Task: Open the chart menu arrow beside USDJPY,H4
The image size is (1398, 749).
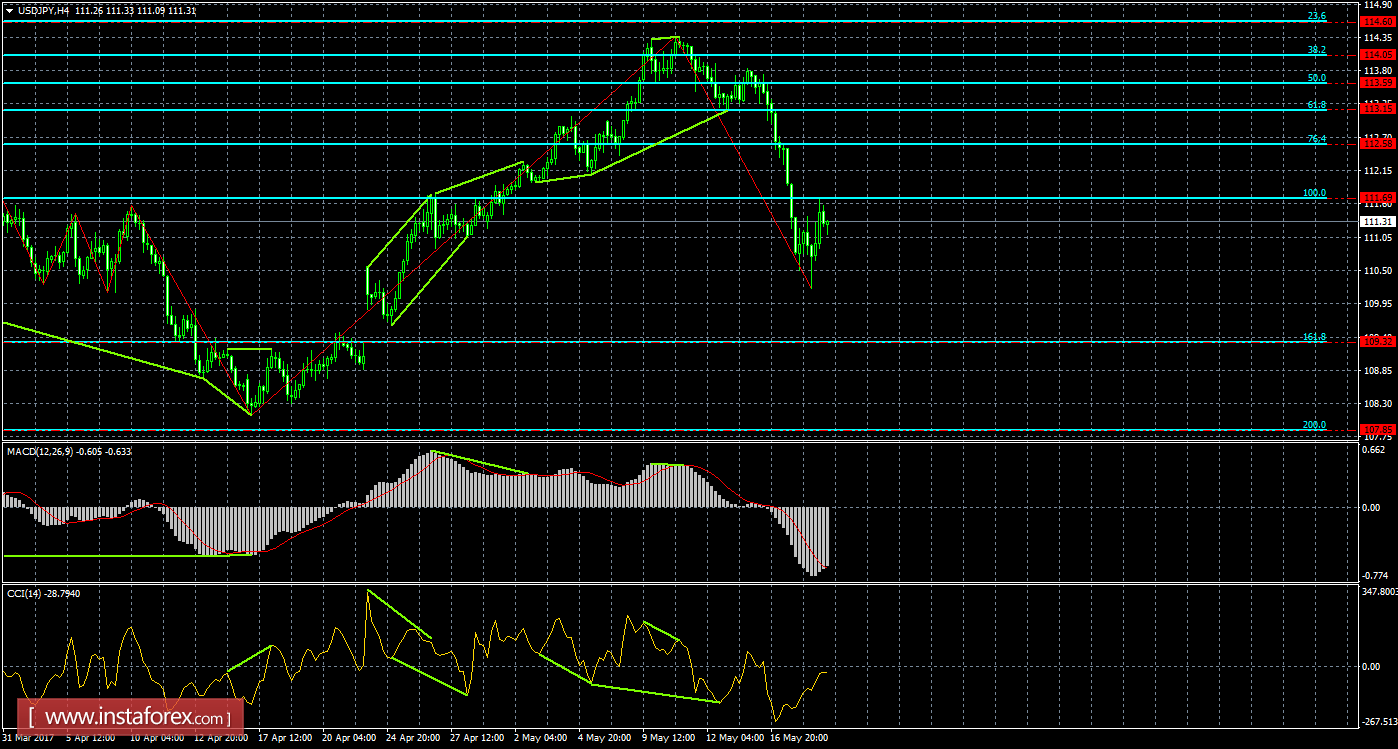Action: click(x=9, y=10)
